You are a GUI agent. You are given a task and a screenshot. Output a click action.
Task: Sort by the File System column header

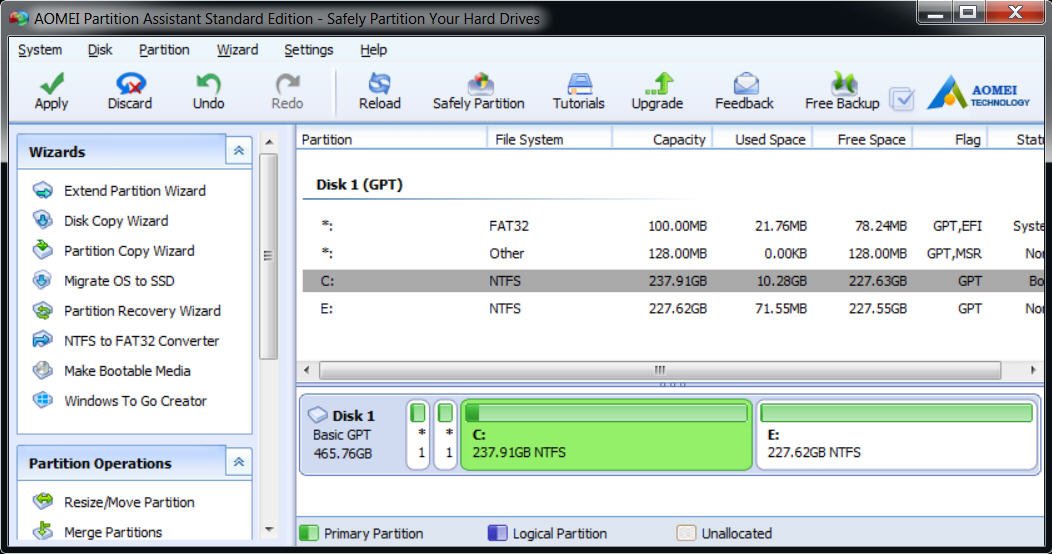[x=549, y=139]
